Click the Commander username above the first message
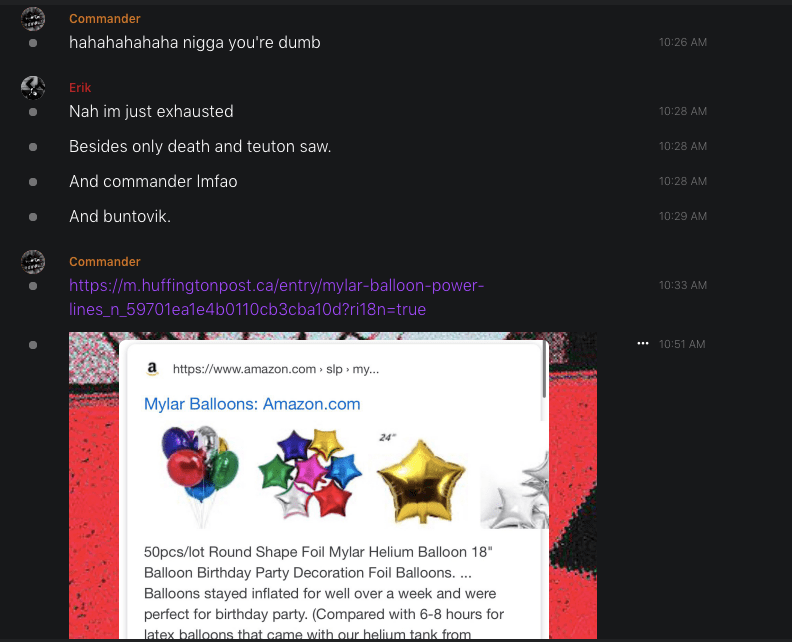The image size is (792, 642). (105, 19)
